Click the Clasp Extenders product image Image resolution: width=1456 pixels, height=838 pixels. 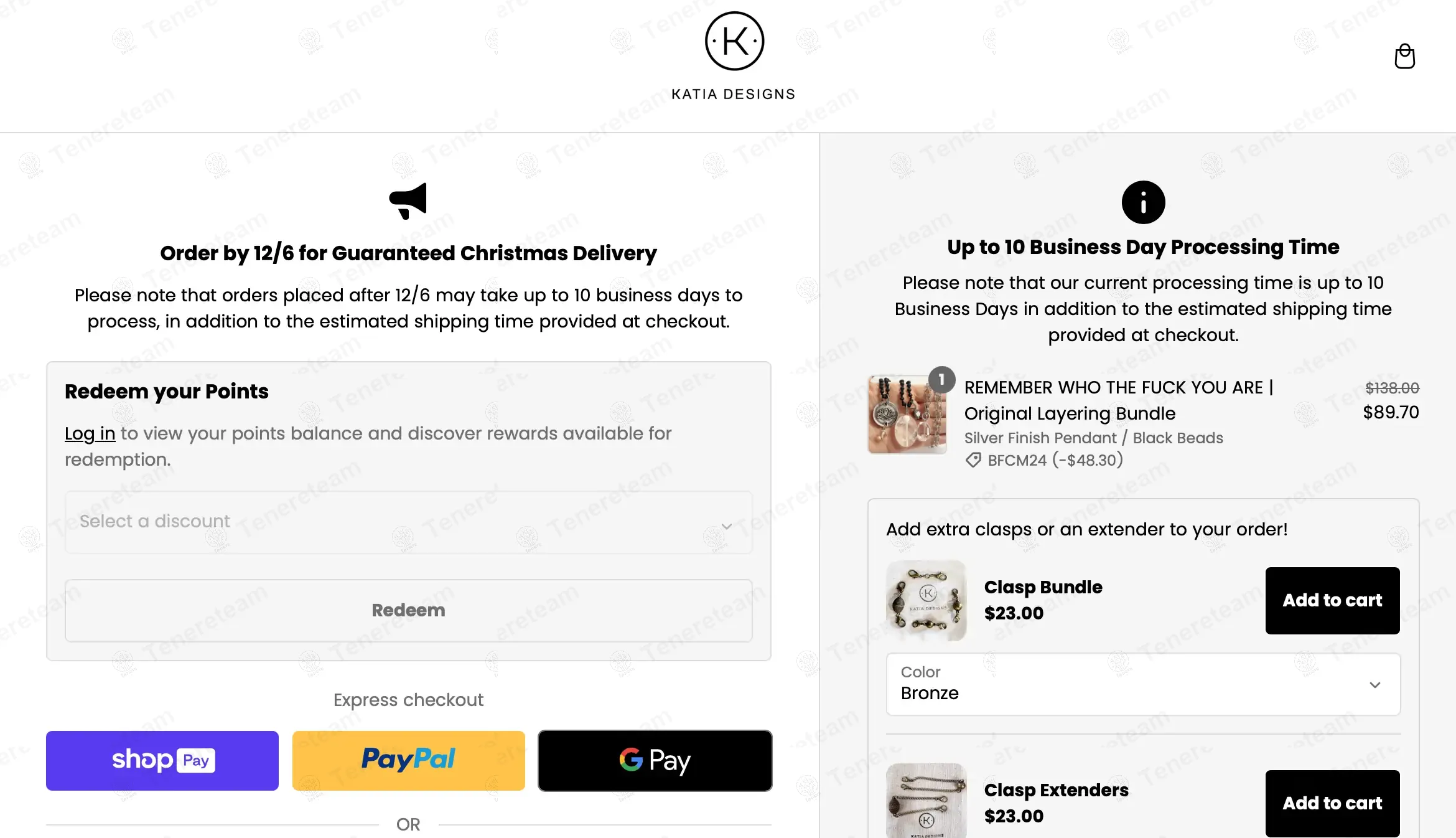(x=926, y=801)
